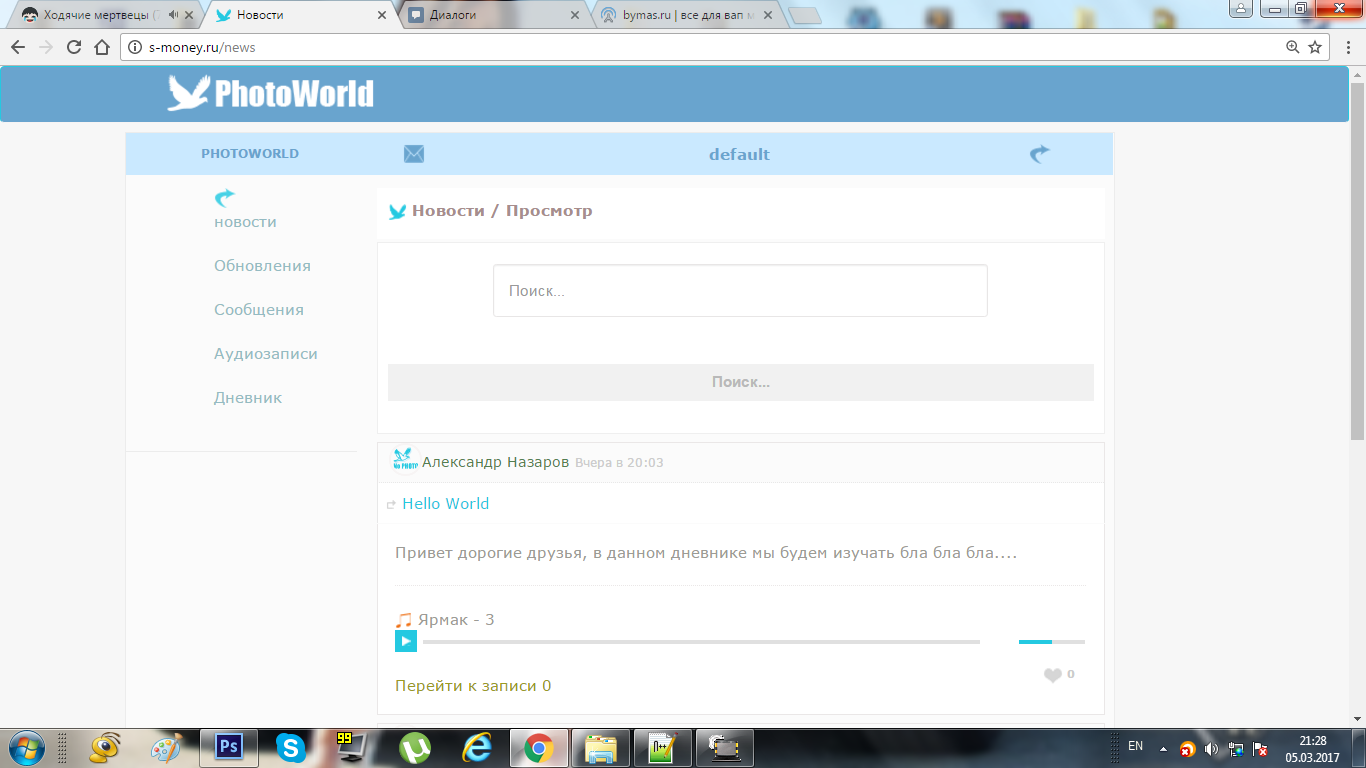Click Александр Назаров's avatar thumbnail
1366x768 pixels.
point(404,462)
